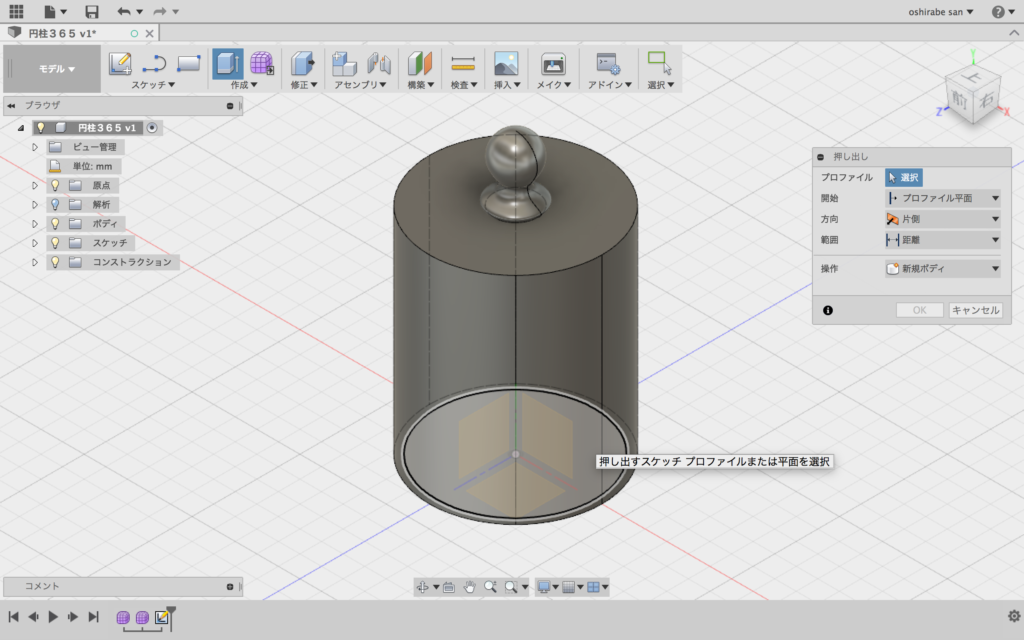Viewport: 1024px width, 640px height.
Task: Click キャンセル in the 押し出し dialog
Action: 975,310
